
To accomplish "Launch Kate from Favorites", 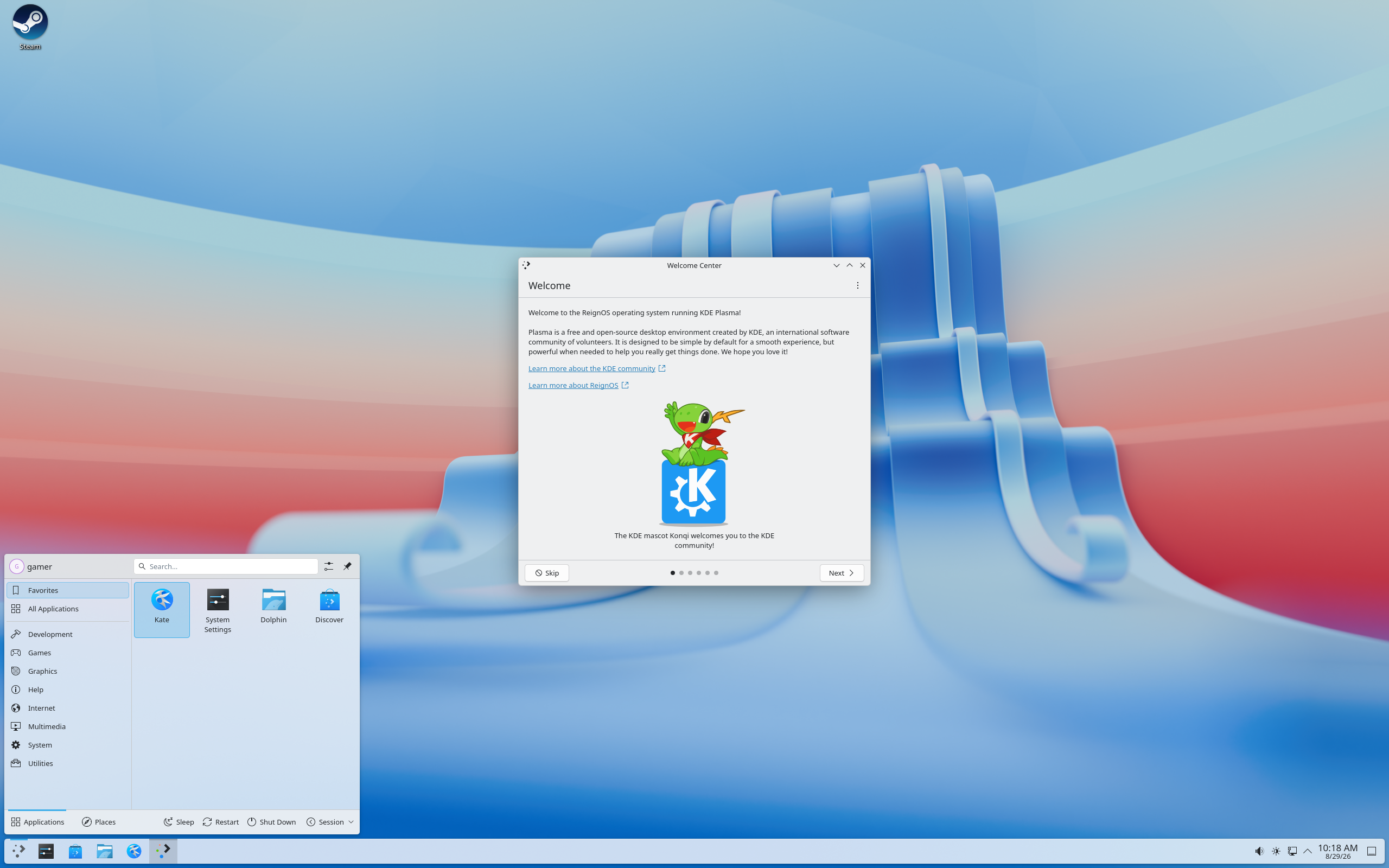I will pyautogui.click(x=162, y=609).
